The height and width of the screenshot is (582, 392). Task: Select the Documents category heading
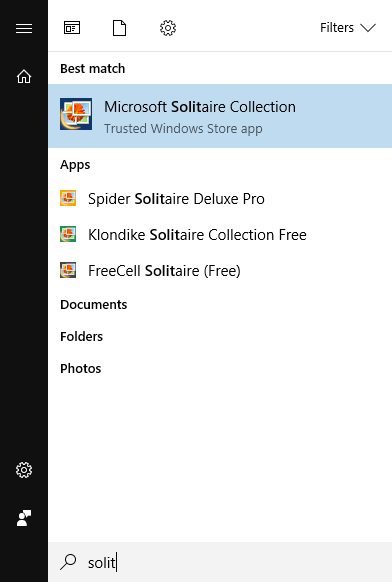(94, 305)
